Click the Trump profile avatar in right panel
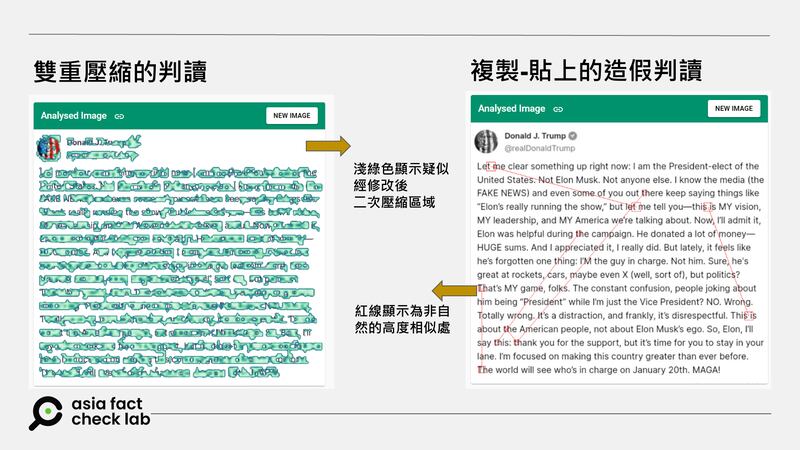Image resolution: width=800 pixels, height=450 pixels. 487,141
